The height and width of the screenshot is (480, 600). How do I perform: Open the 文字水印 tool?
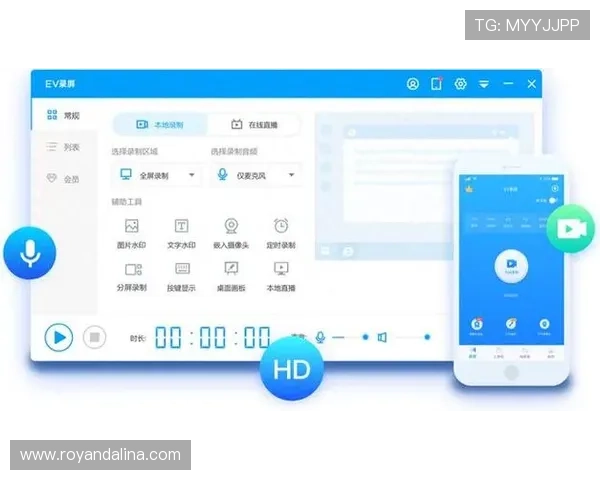(181, 233)
